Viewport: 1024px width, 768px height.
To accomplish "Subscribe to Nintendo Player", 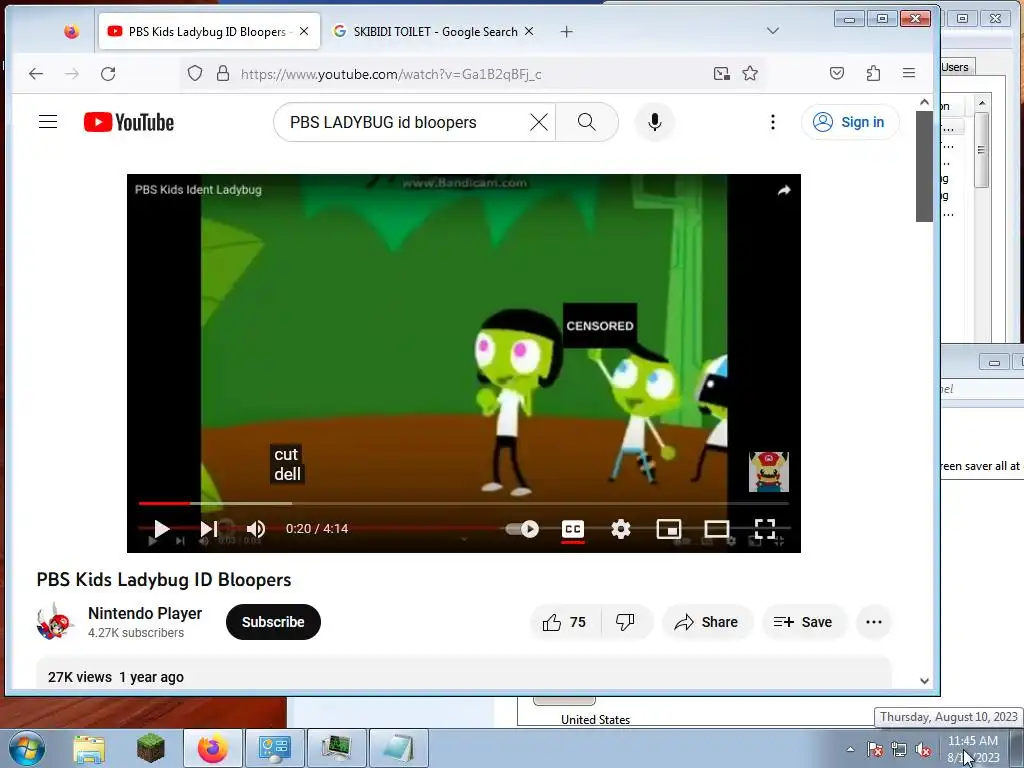I will point(273,622).
